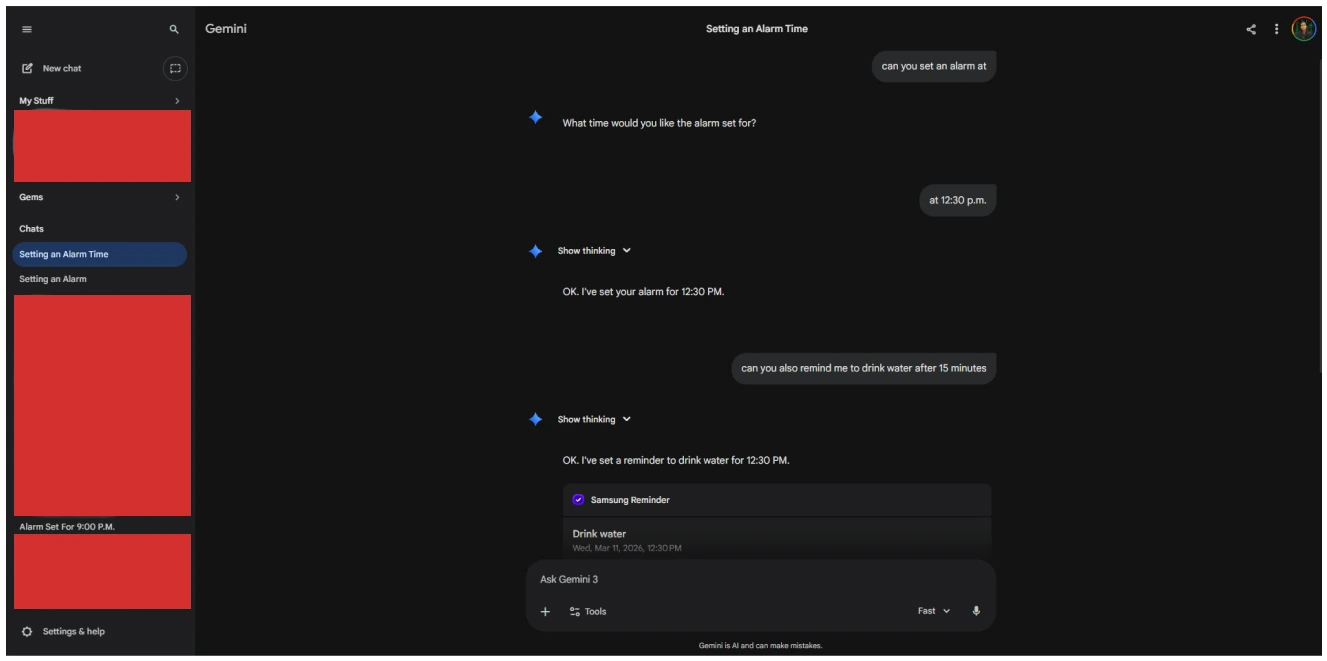Click the Samsung Reminder header label
Screen dimensions: 1327x661
[630, 500]
